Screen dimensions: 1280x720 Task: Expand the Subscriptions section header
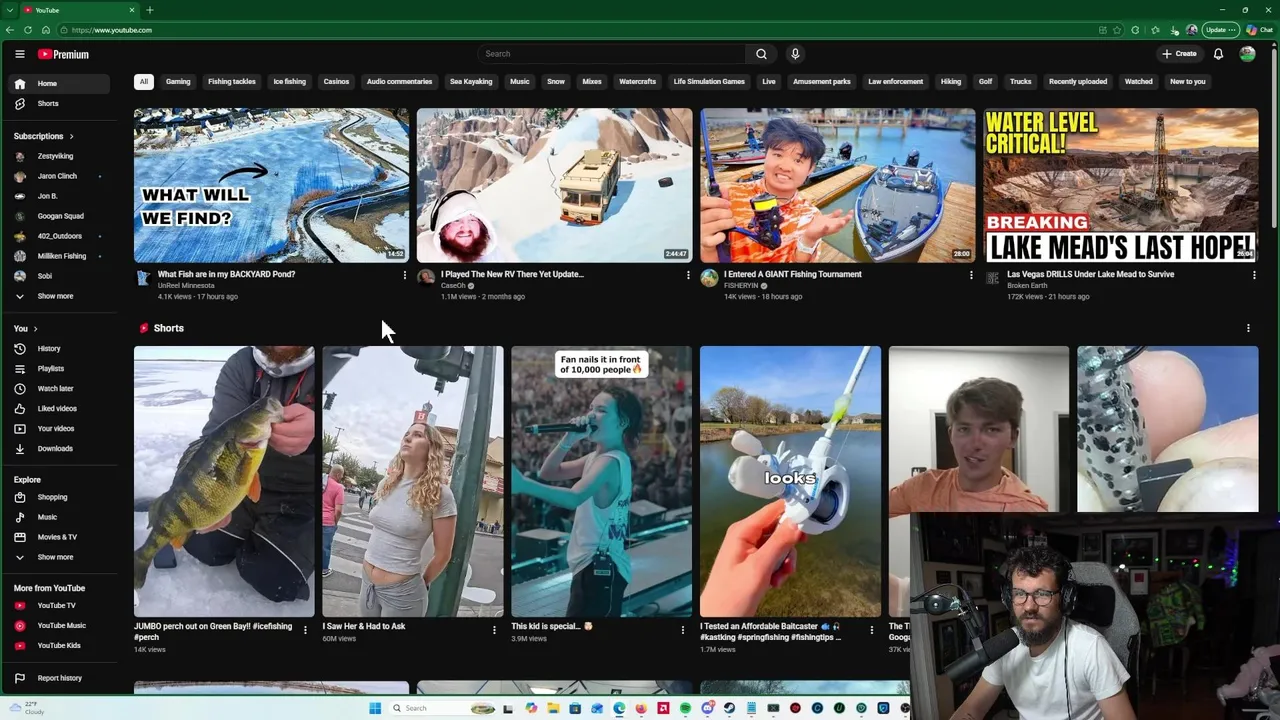pyautogui.click(x=43, y=136)
